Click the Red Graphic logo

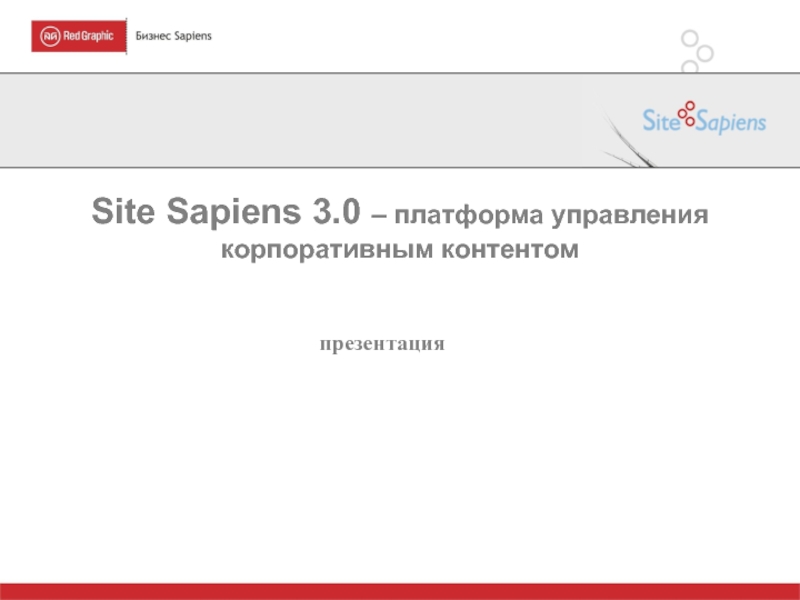(x=79, y=36)
